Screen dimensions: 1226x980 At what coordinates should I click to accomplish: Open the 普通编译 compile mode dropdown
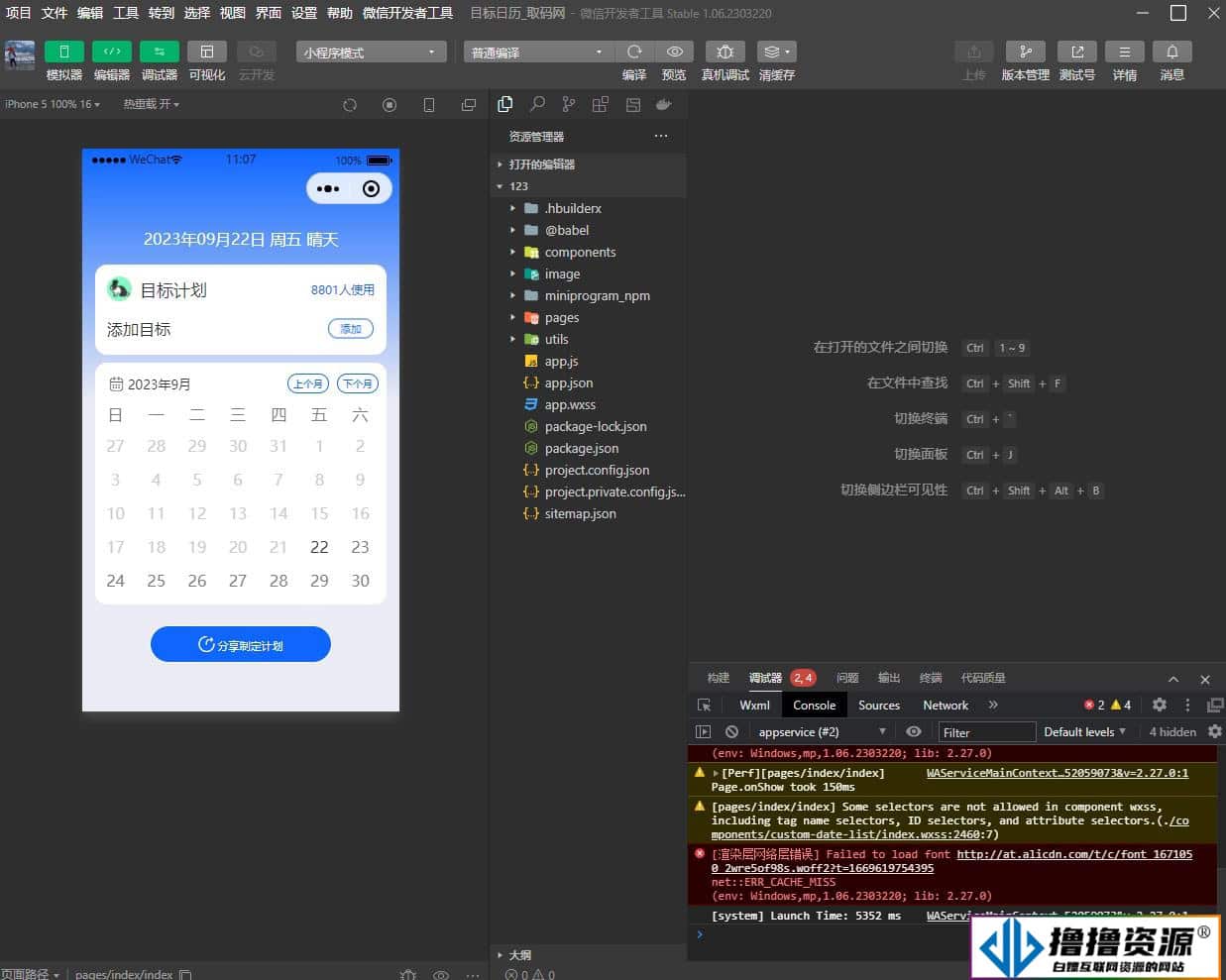tap(538, 53)
